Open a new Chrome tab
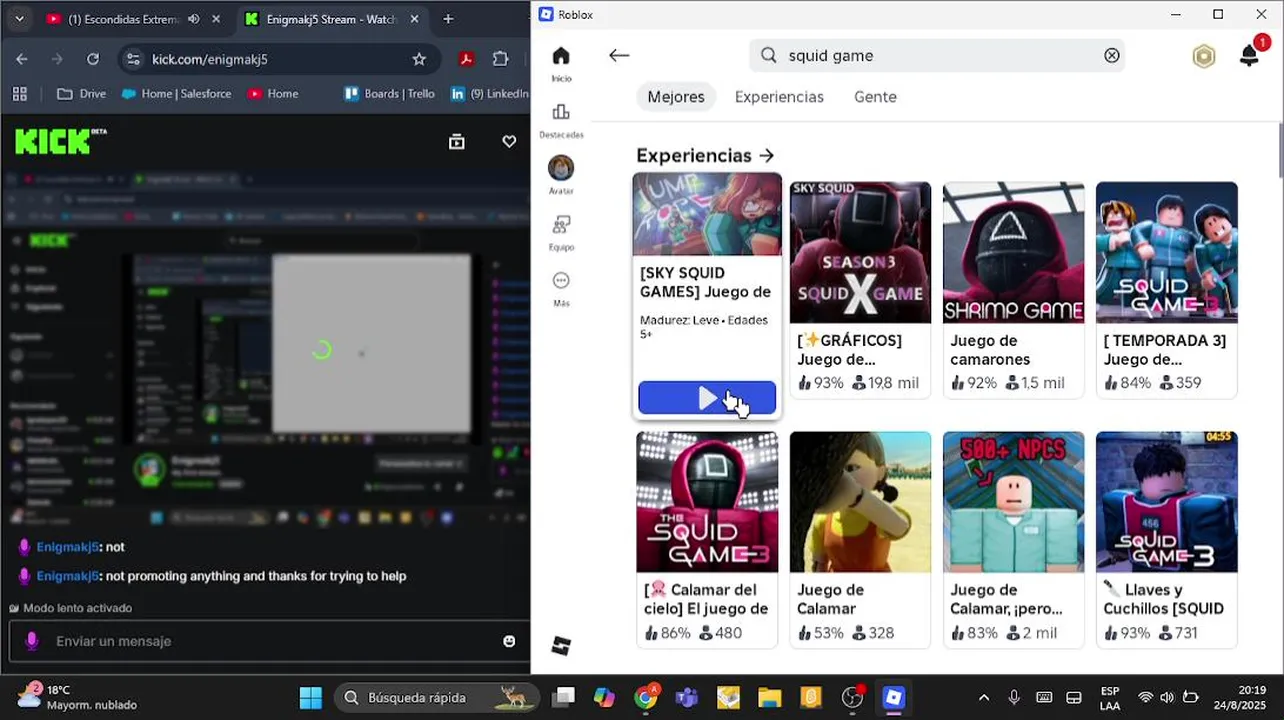Screen dimensions: 1284x720 [448, 19]
